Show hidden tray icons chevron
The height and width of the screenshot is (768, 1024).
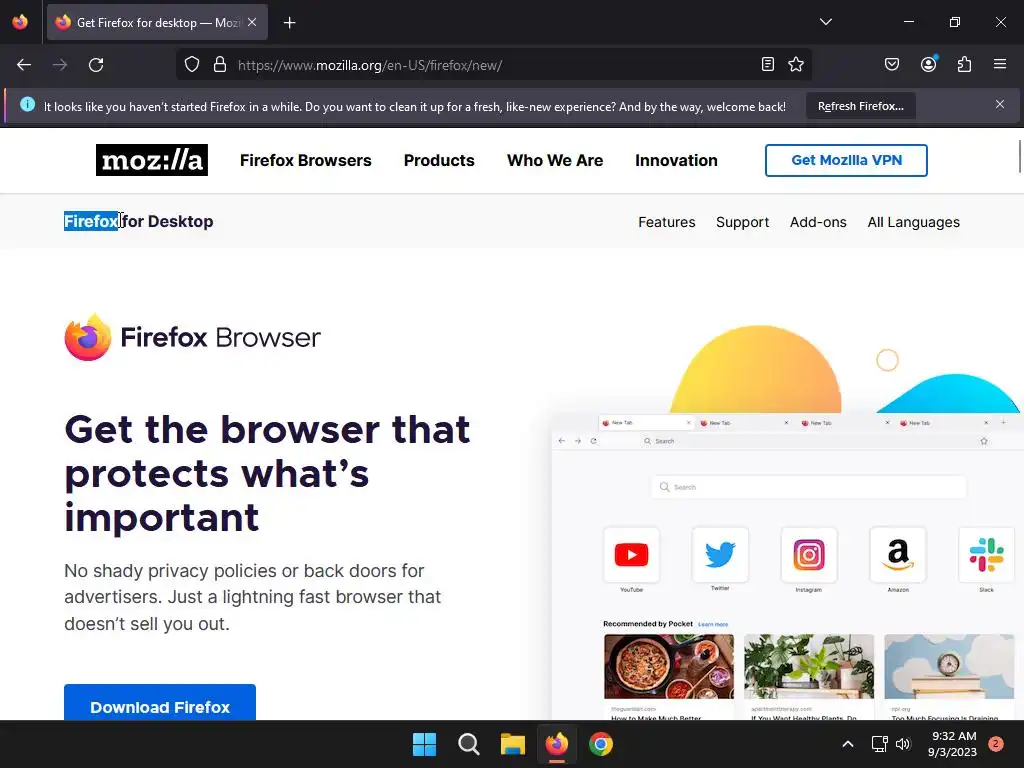pos(848,744)
